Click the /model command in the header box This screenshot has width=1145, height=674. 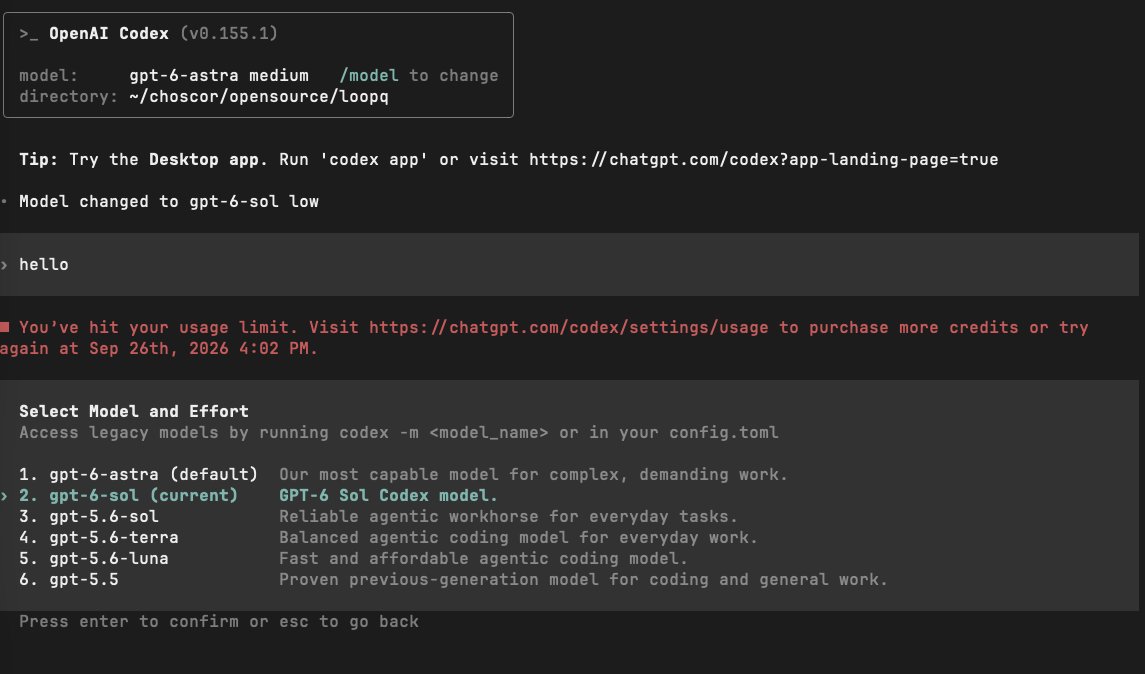pyautogui.click(x=369, y=76)
